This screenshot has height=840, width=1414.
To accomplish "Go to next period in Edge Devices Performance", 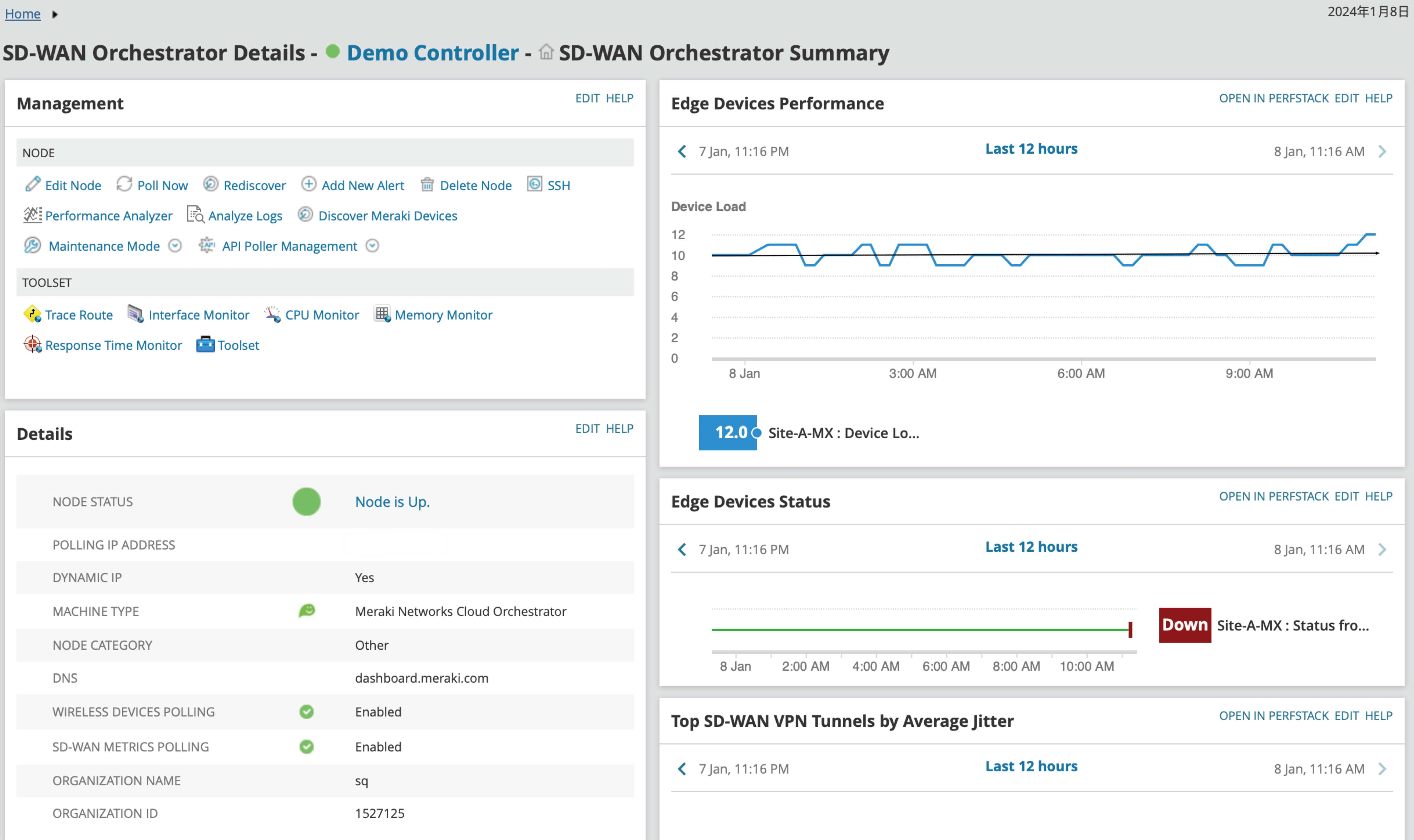I will [1382, 152].
